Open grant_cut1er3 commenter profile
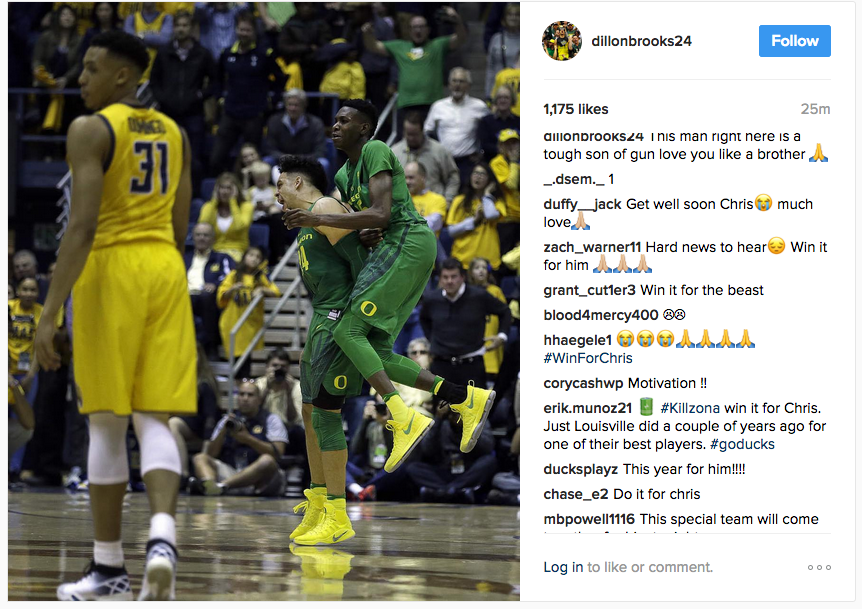Screen dimensions: 862x609 pos(589,290)
